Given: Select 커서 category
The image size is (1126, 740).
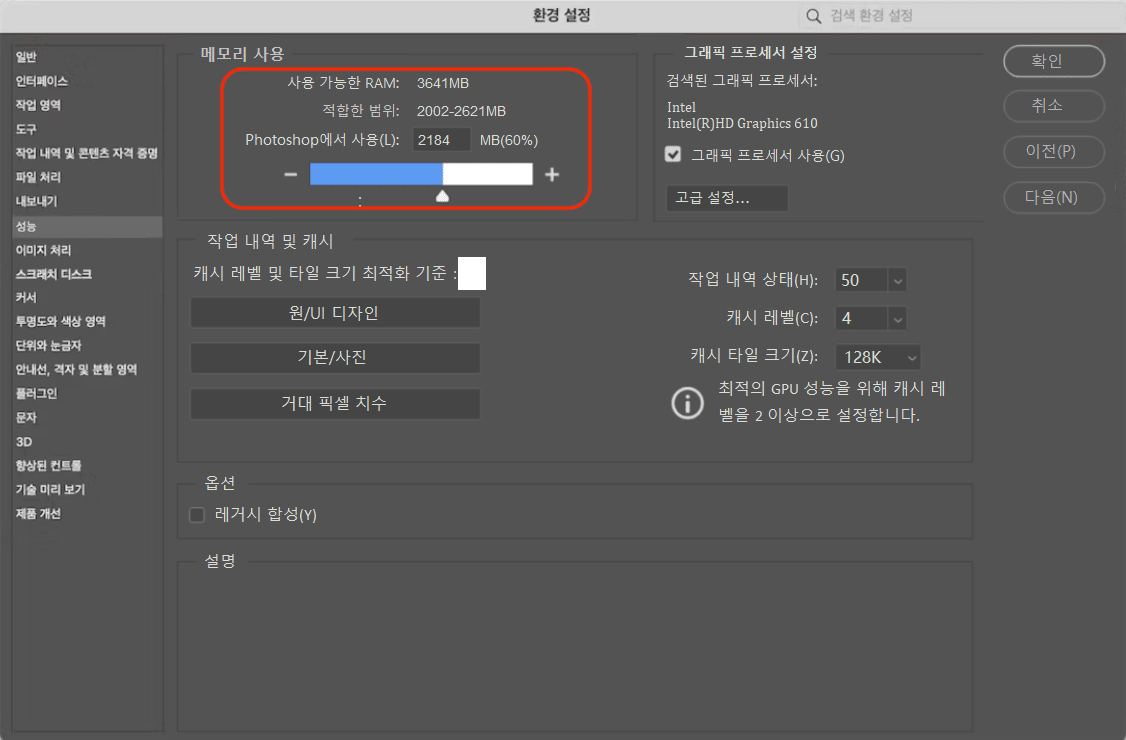Looking at the screenshot, I should pyautogui.click(x=26, y=297).
